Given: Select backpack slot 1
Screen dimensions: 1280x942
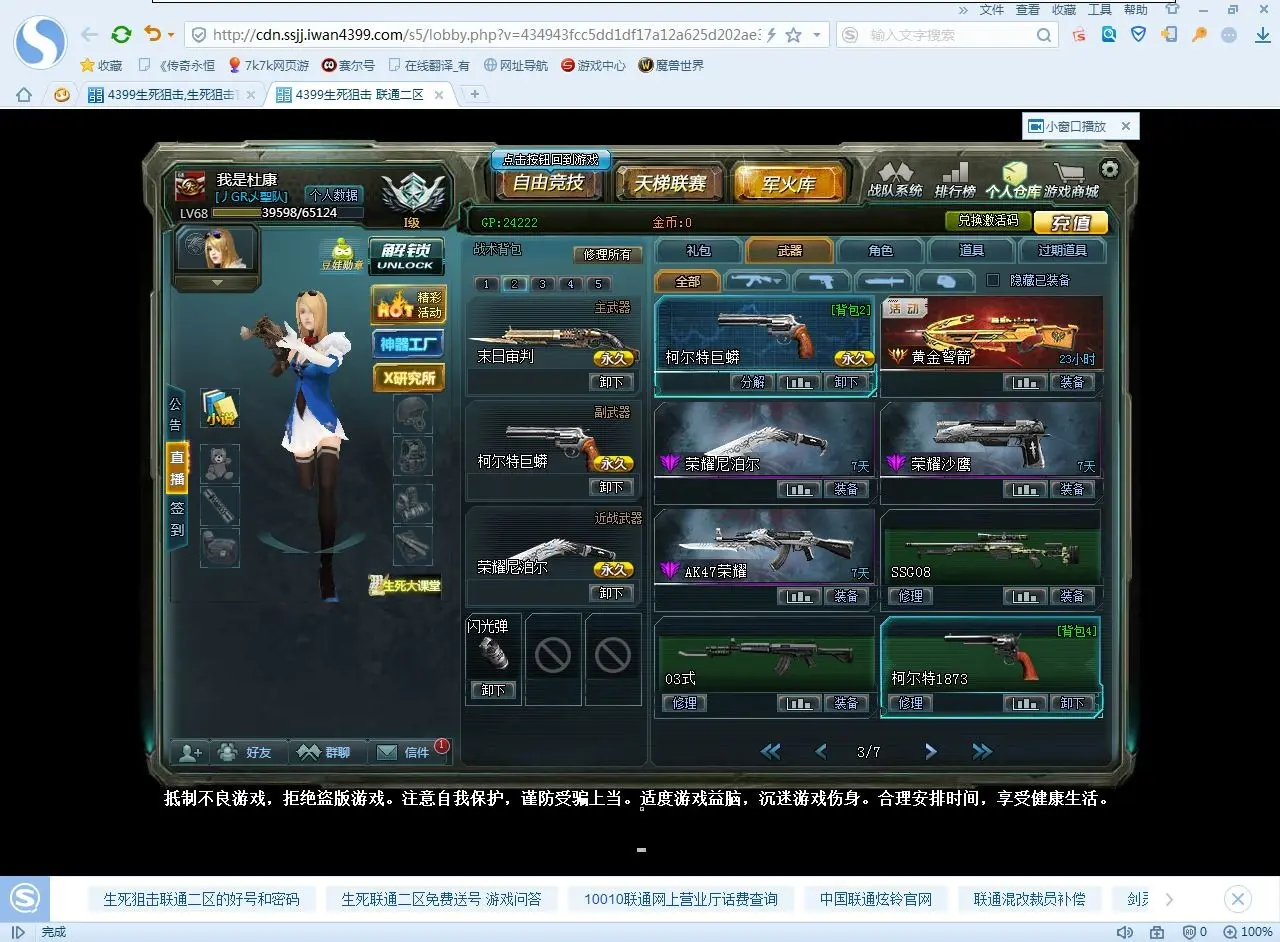Looking at the screenshot, I should 487,284.
